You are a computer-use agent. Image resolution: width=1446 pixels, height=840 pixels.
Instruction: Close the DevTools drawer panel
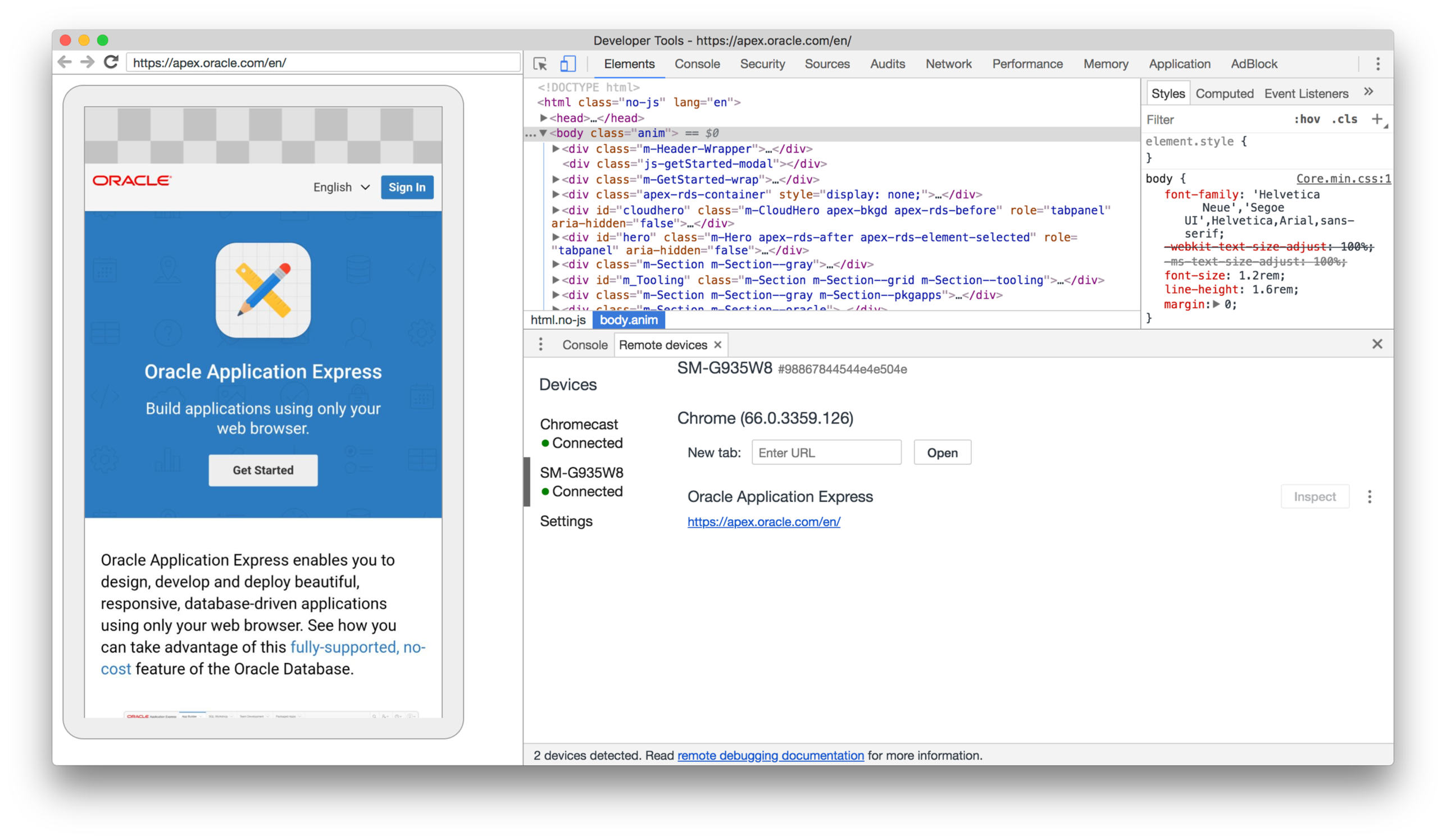[x=1376, y=344]
